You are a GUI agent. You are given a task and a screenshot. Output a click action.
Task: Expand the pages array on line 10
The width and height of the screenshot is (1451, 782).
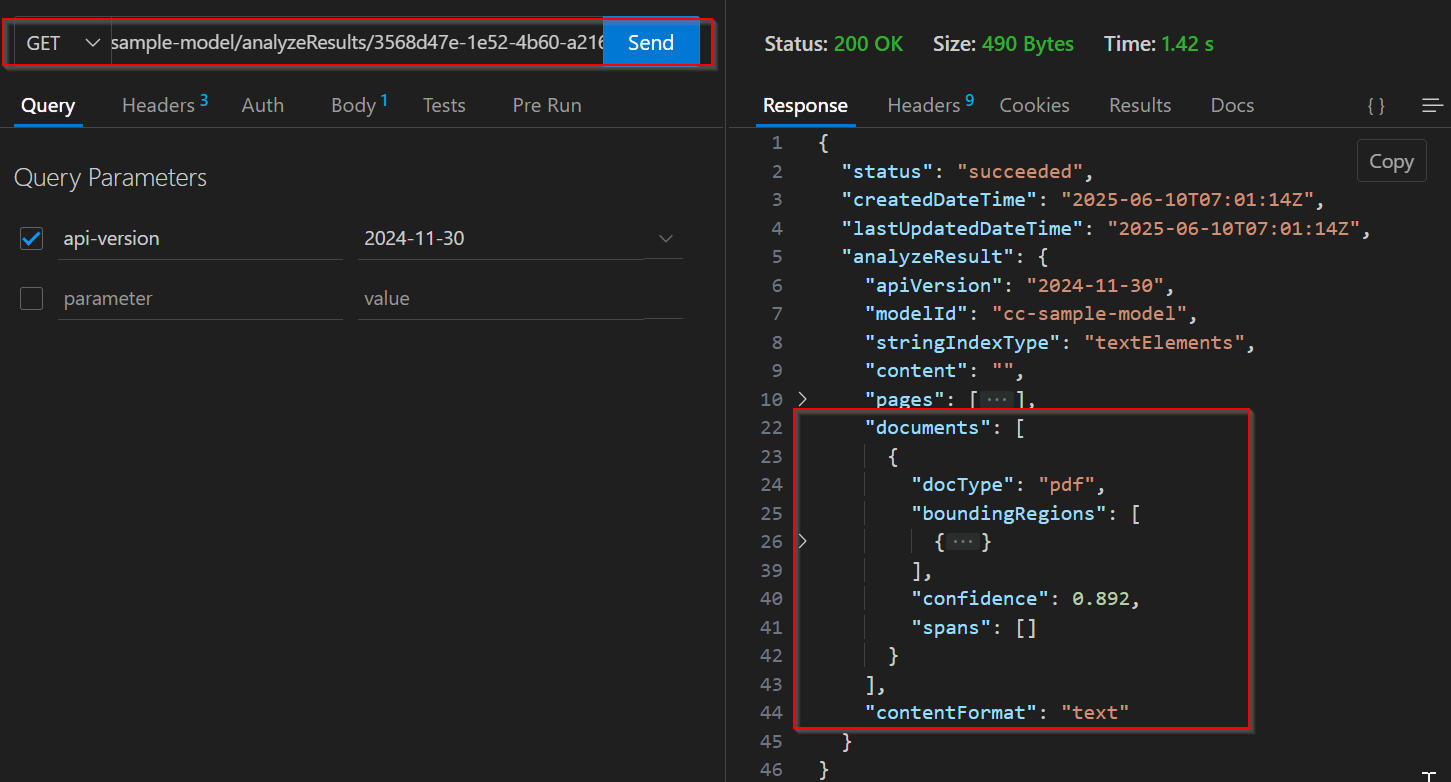click(x=801, y=398)
